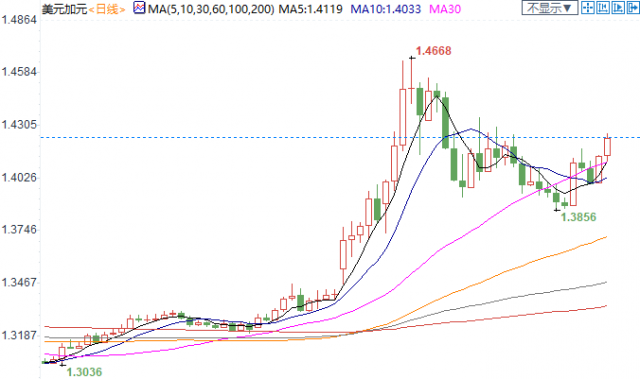This screenshot has height=380, width=640.
Task: Click the 1.3746 axis label
Action: [19, 229]
